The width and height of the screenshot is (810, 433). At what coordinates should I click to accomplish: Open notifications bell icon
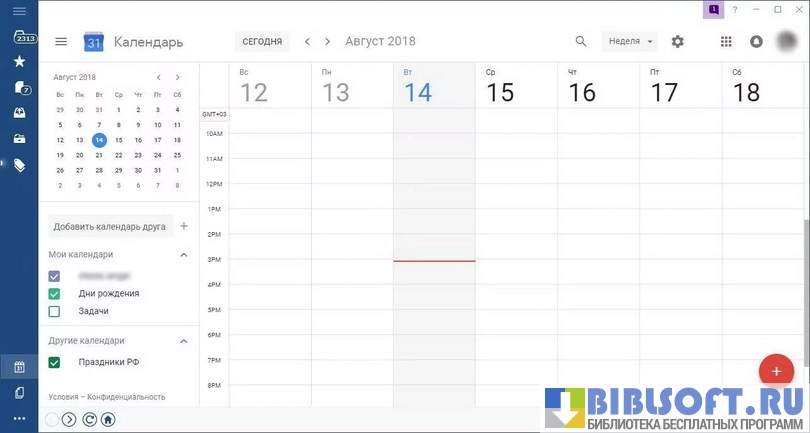click(756, 42)
